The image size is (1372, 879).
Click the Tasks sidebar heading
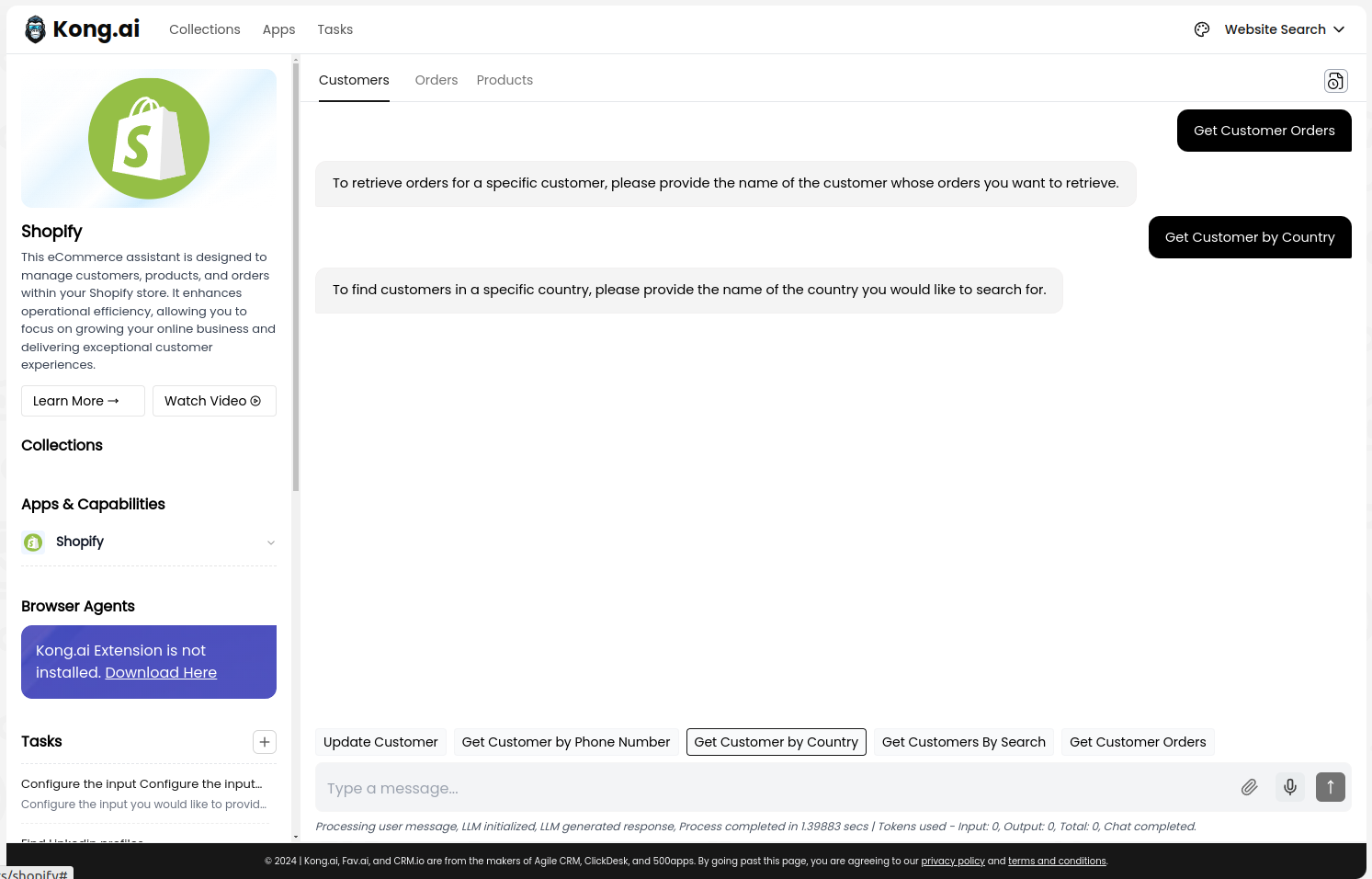pyautogui.click(x=41, y=741)
